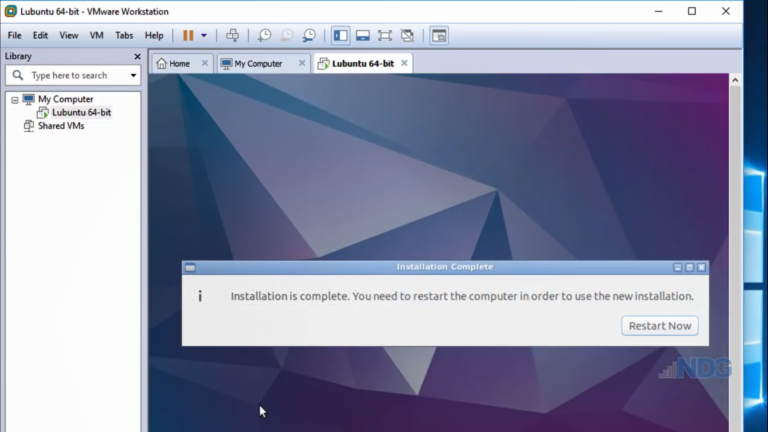This screenshot has height=432, width=768.
Task: Enter full screen mode icon
Action: point(385,35)
